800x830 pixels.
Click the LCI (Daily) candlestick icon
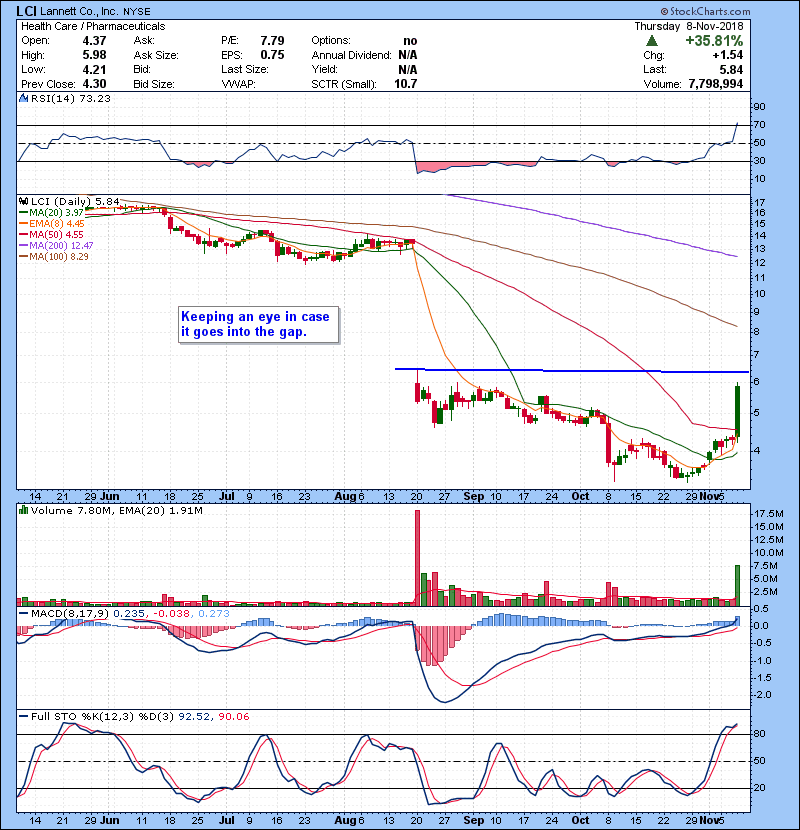point(23,201)
